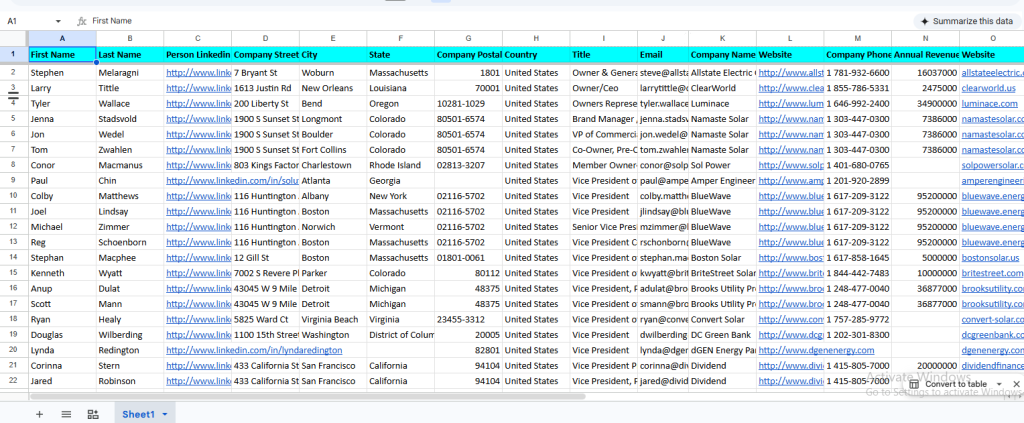Viewport: 1024px width, 423px height.
Task: Select column H header
Action: tap(536, 39)
